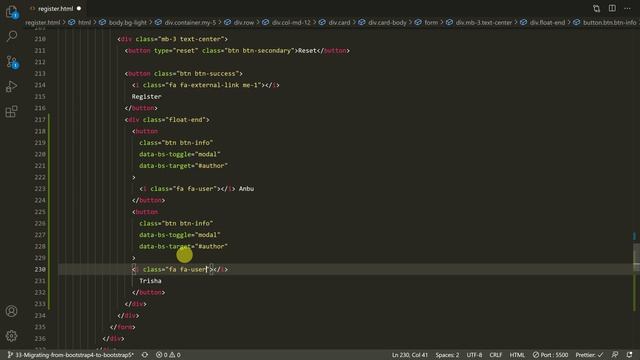640x360 pixels.
Task: Open the Accounts menu
Action: [x=11, y=311]
